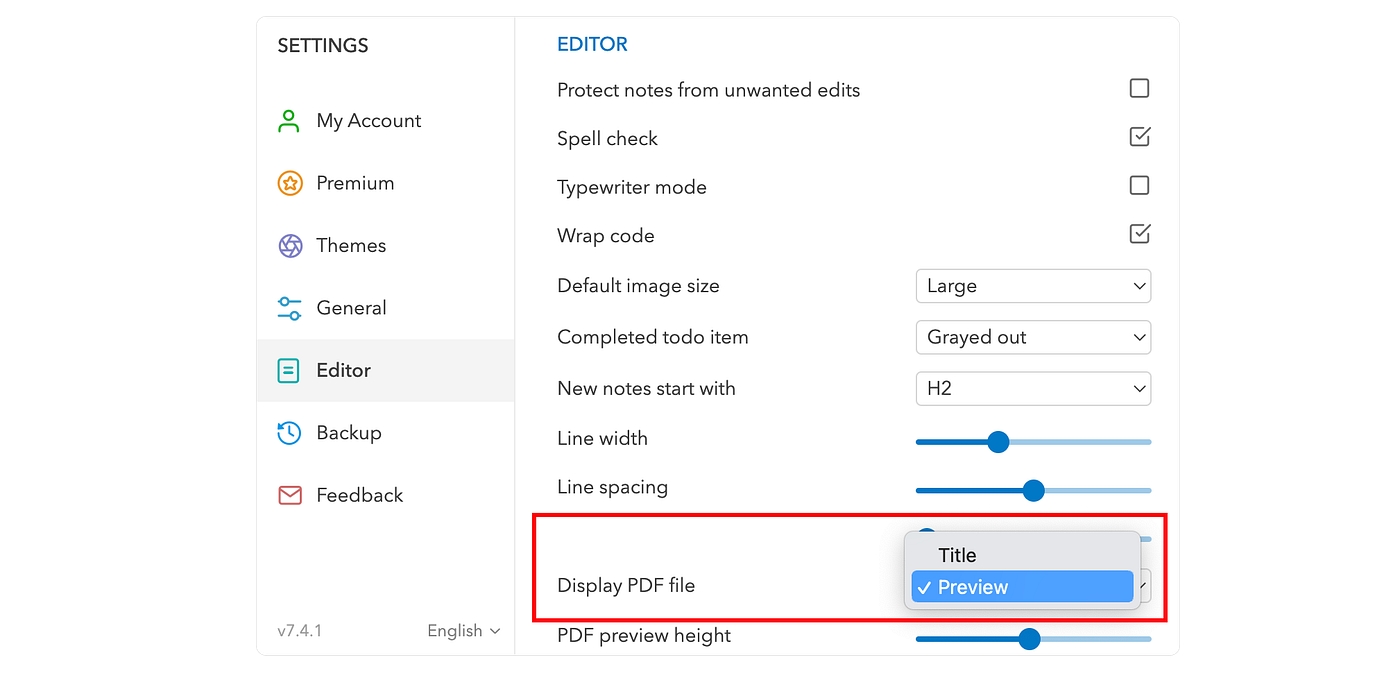This screenshot has height=676, width=1400.
Task: Click the My Account person icon
Action: tap(289, 121)
